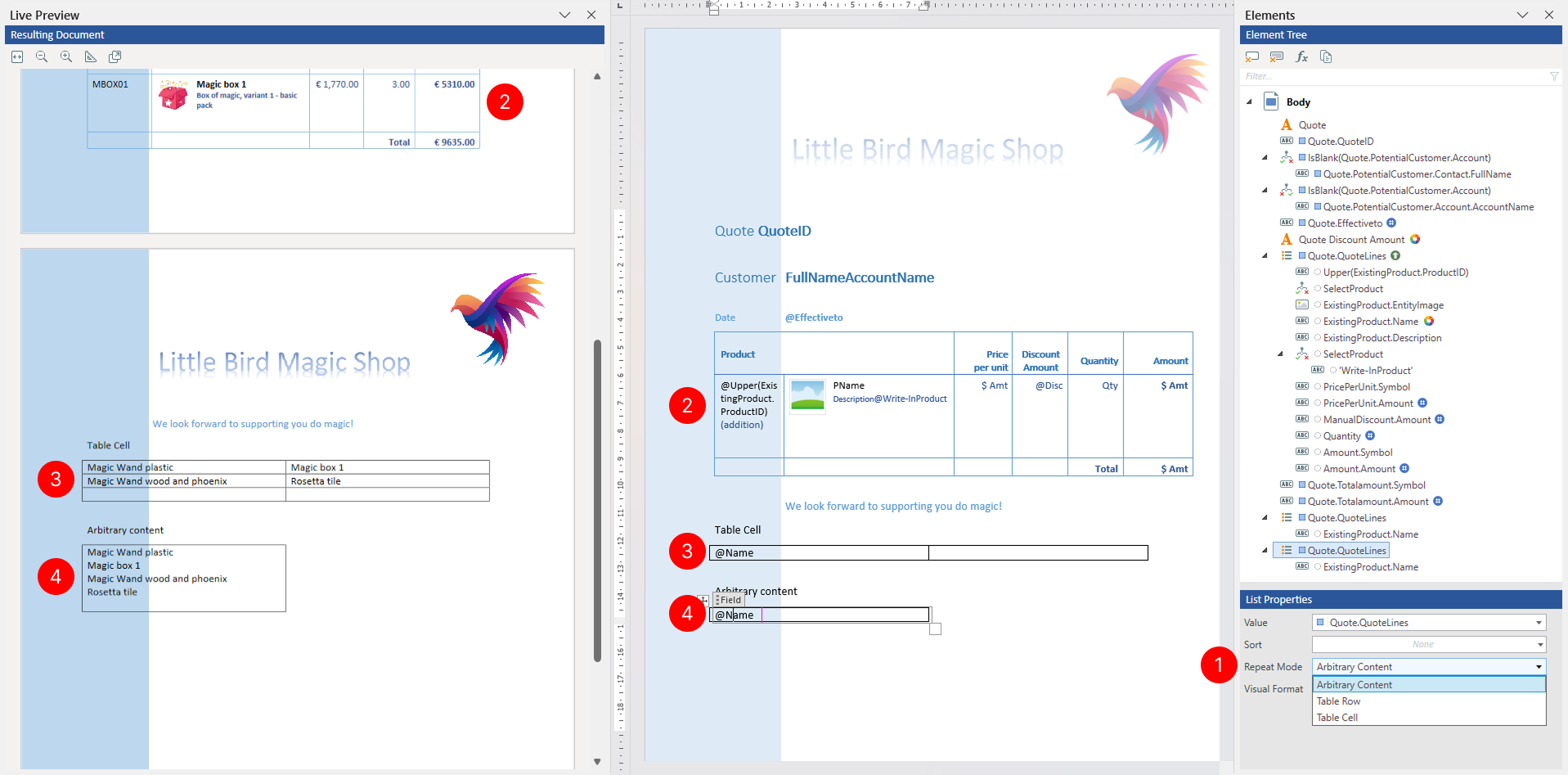The image size is (1568, 775).
Task: Click the FullNameAccountName field in the template
Action: coord(860,277)
